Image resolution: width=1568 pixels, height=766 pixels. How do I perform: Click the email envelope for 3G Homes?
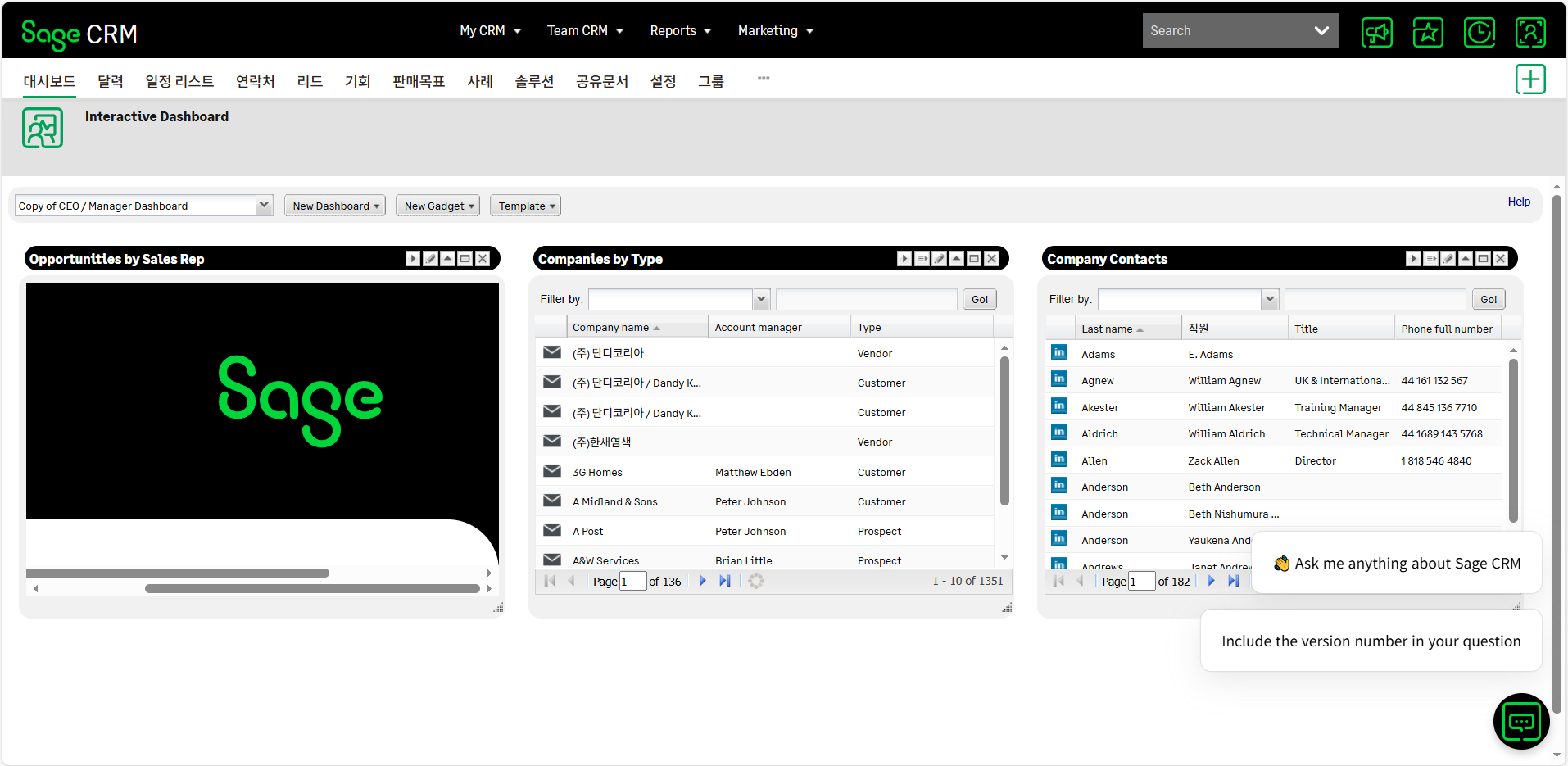[x=552, y=471]
